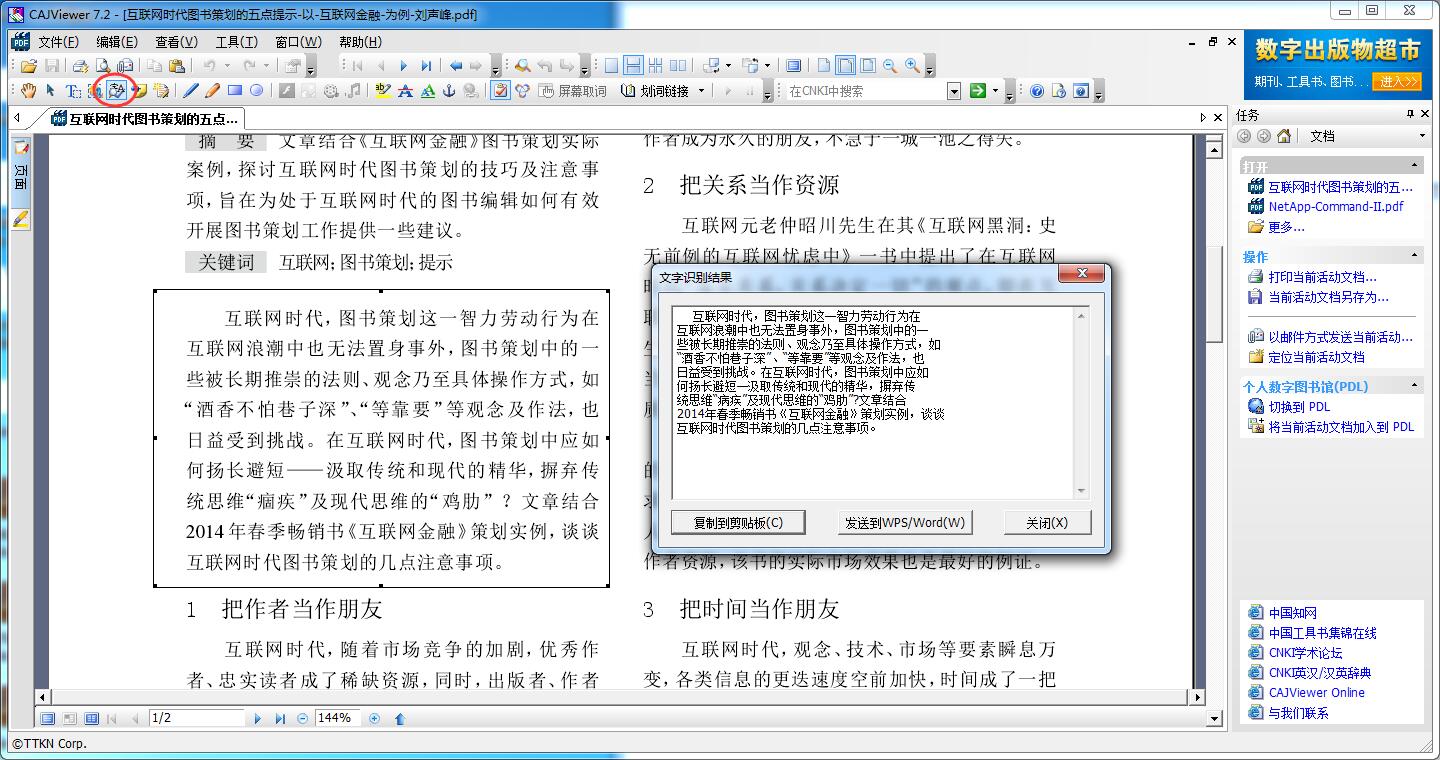Click 打印当前活动文档 link
The image size is (1440, 760).
tap(1322, 277)
